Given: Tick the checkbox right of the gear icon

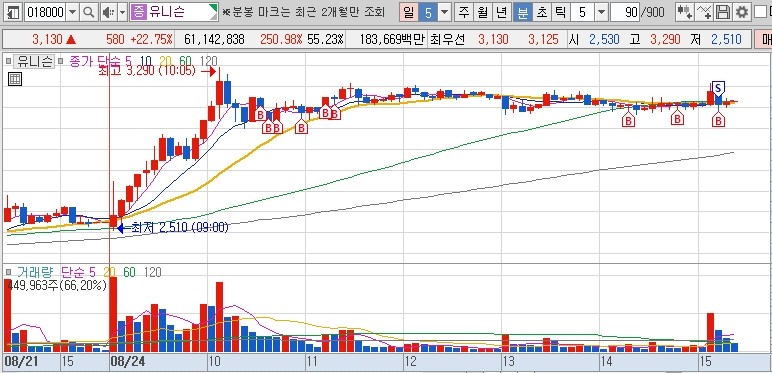Looking at the screenshot, I should [x=761, y=13].
